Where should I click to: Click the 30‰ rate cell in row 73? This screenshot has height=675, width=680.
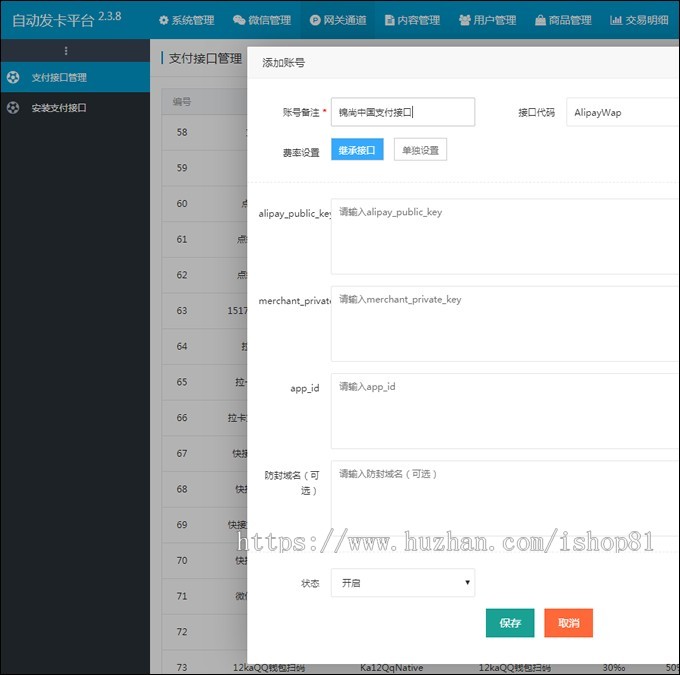click(614, 668)
